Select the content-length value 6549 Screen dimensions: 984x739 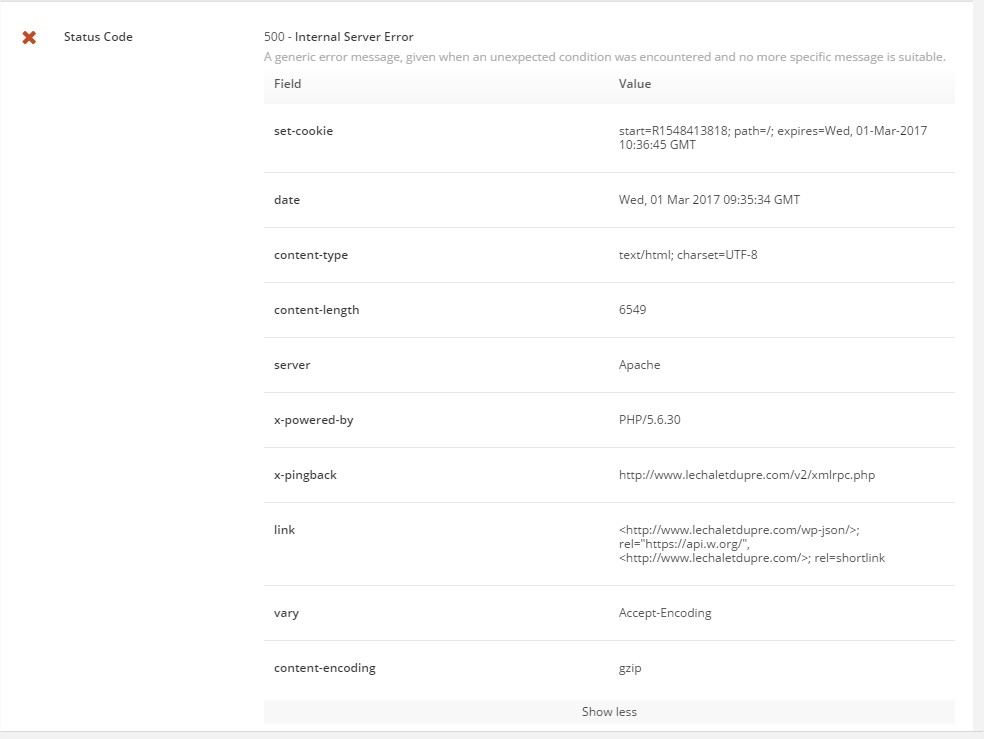tap(632, 310)
